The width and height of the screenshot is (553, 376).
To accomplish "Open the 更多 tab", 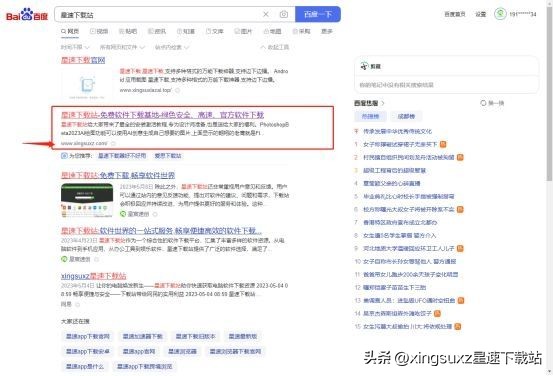I will 327,31.
